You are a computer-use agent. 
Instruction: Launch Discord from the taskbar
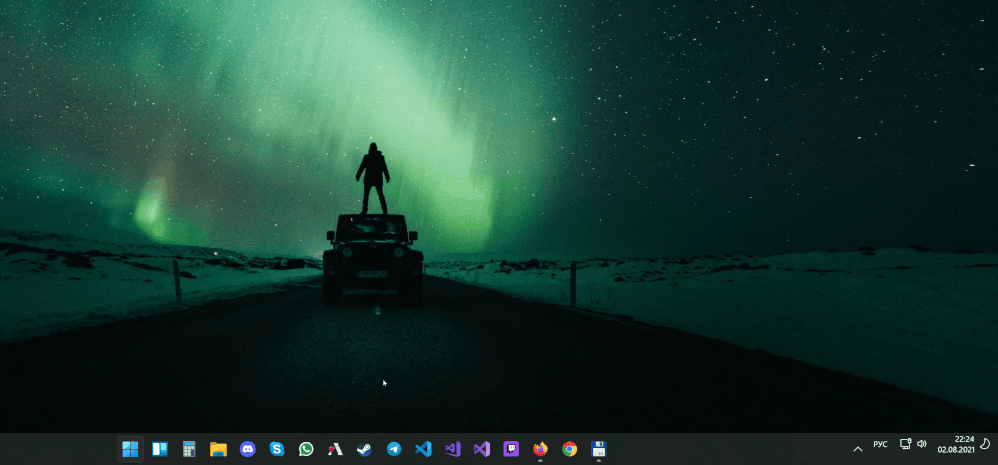coord(248,449)
